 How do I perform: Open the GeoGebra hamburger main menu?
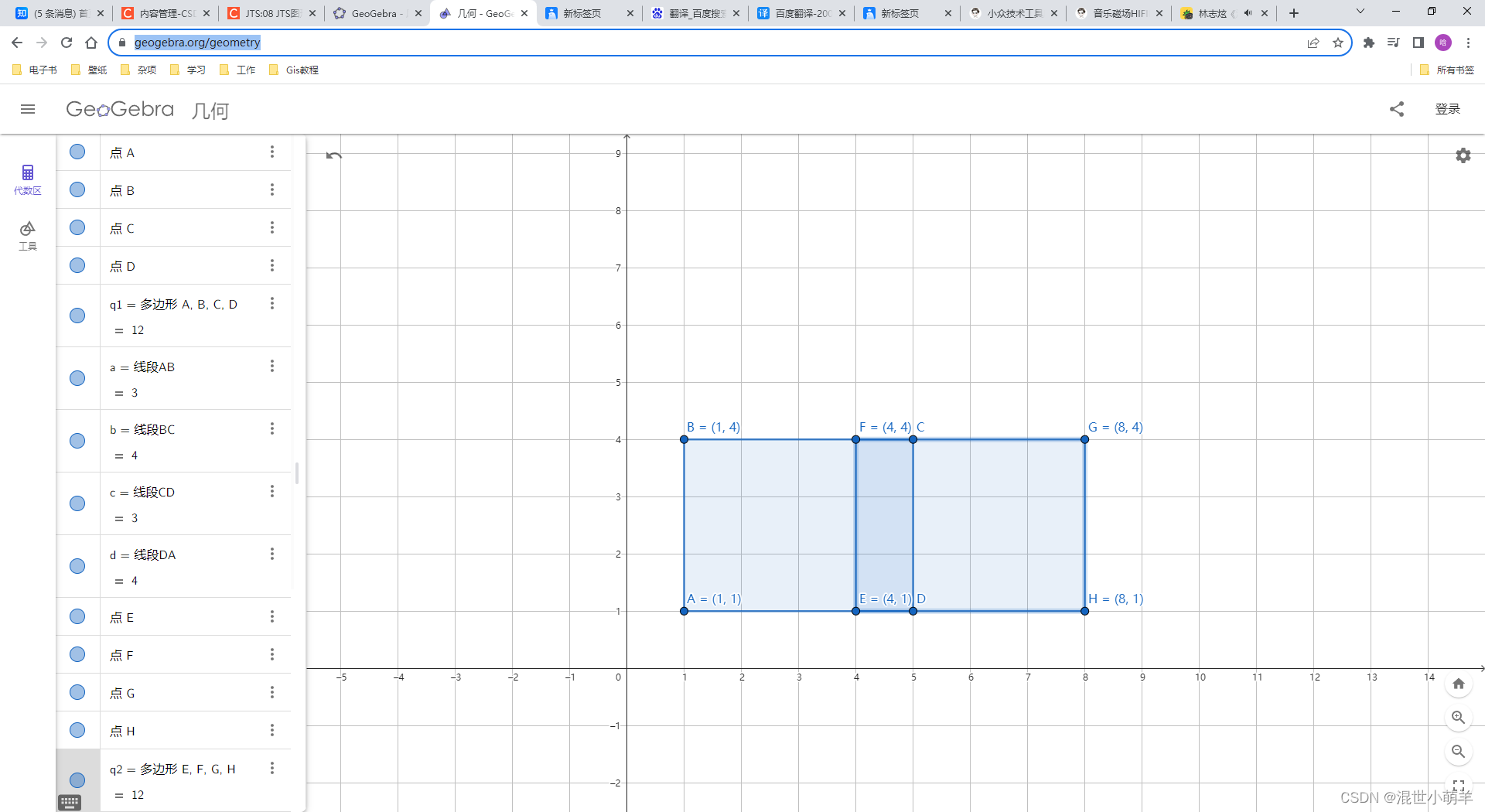tap(28, 109)
